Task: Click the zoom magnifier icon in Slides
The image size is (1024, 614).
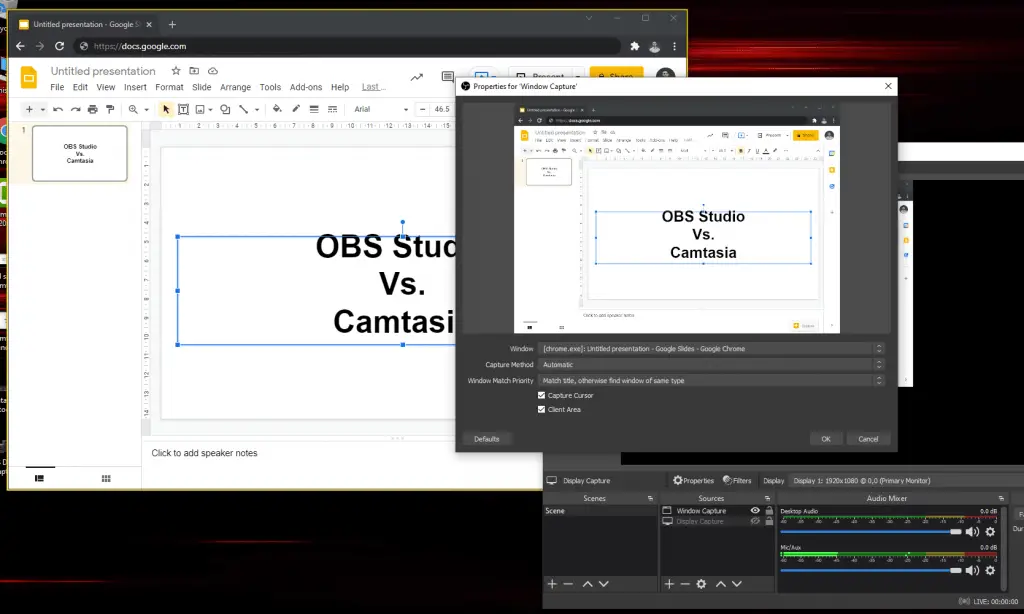Action: [x=133, y=109]
